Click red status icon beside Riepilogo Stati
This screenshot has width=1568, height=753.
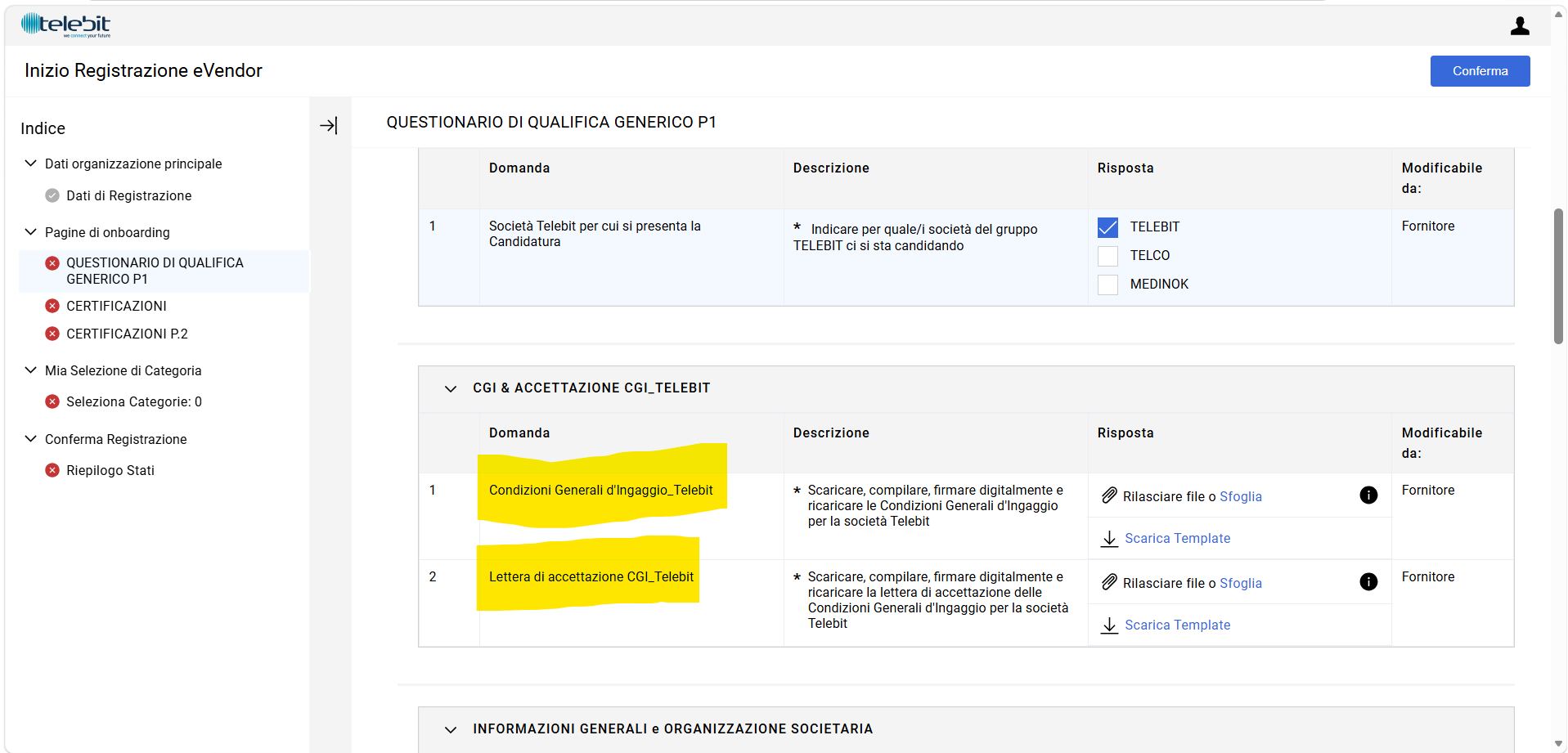52,470
